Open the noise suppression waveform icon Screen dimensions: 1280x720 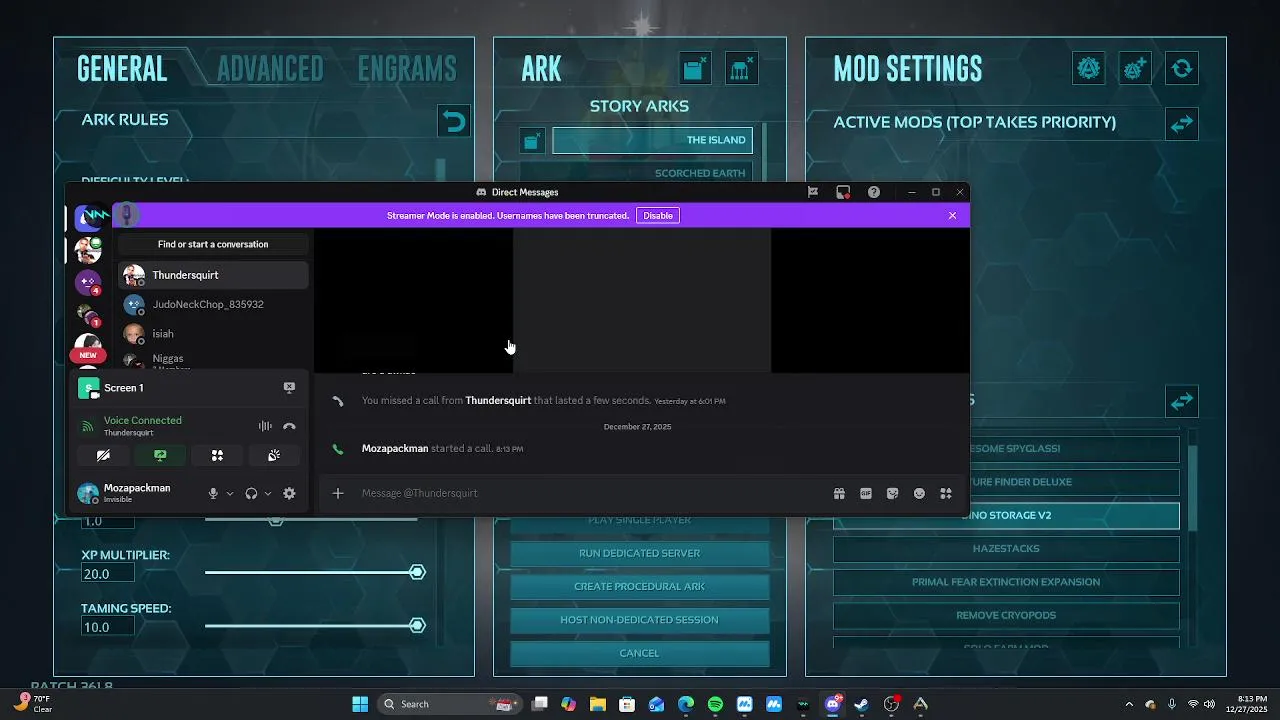pyautogui.click(x=265, y=426)
